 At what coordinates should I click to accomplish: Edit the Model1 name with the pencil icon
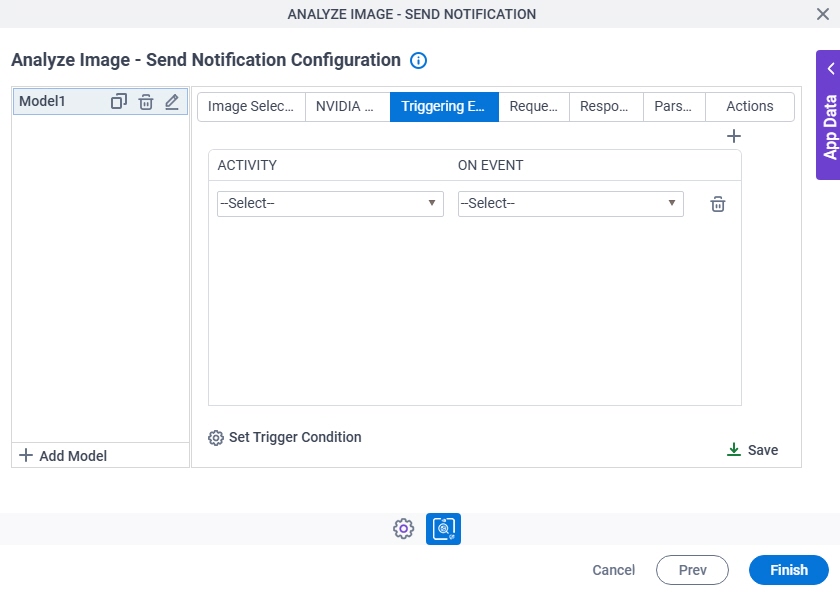(172, 101)
